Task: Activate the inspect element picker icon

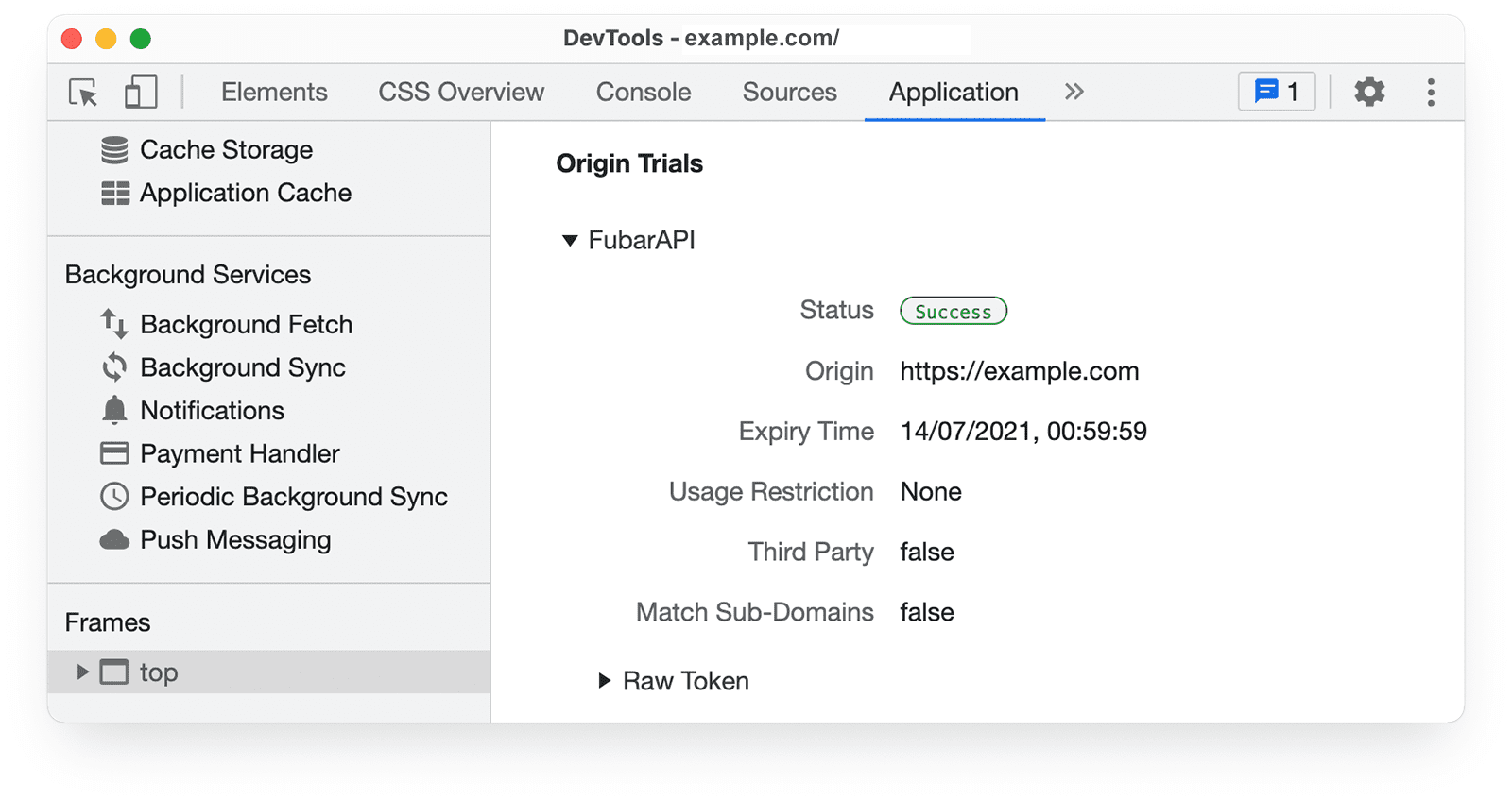Action: pos(83,93)
